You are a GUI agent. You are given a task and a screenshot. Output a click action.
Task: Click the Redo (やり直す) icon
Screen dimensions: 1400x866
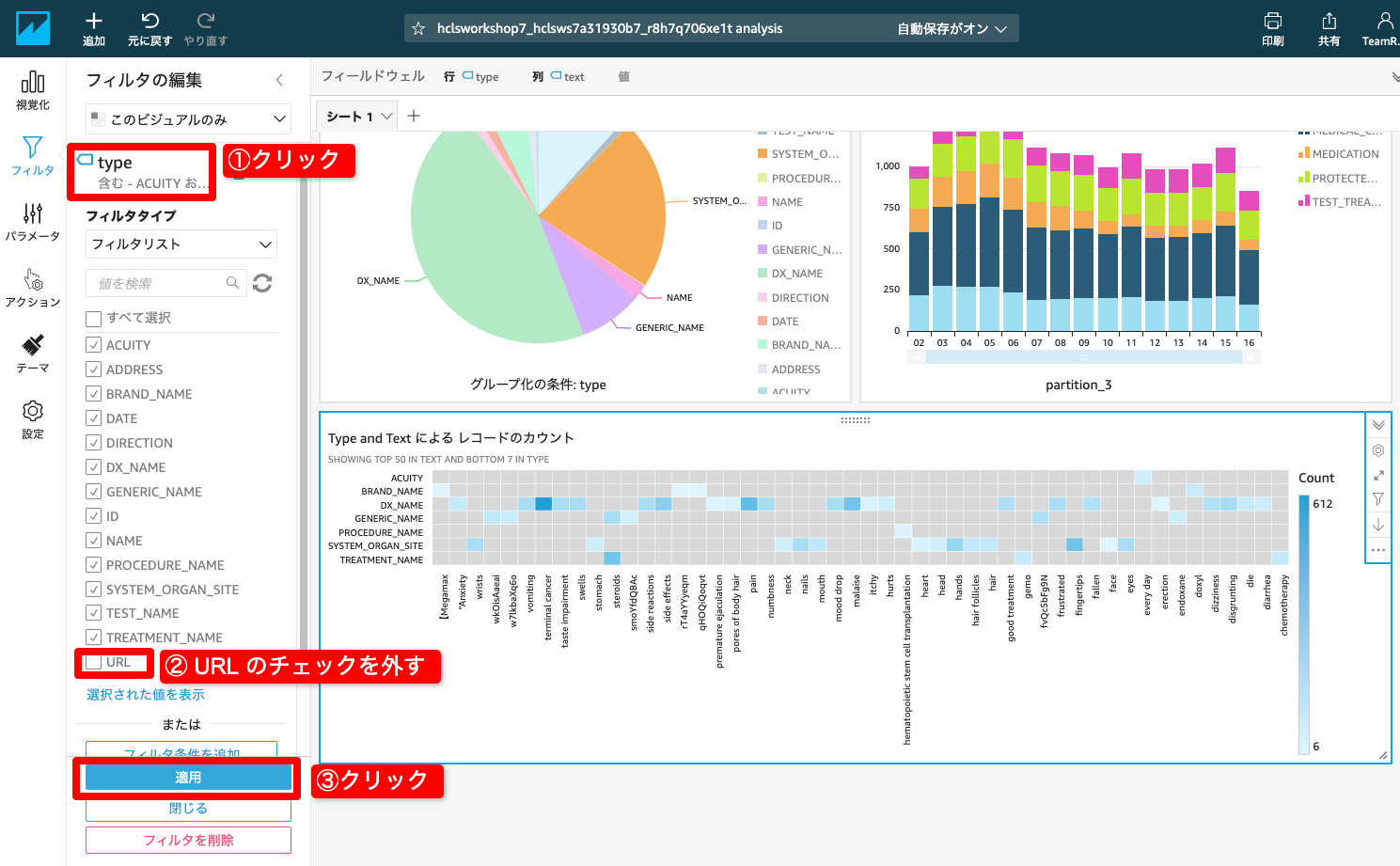[x=206, y=21]
